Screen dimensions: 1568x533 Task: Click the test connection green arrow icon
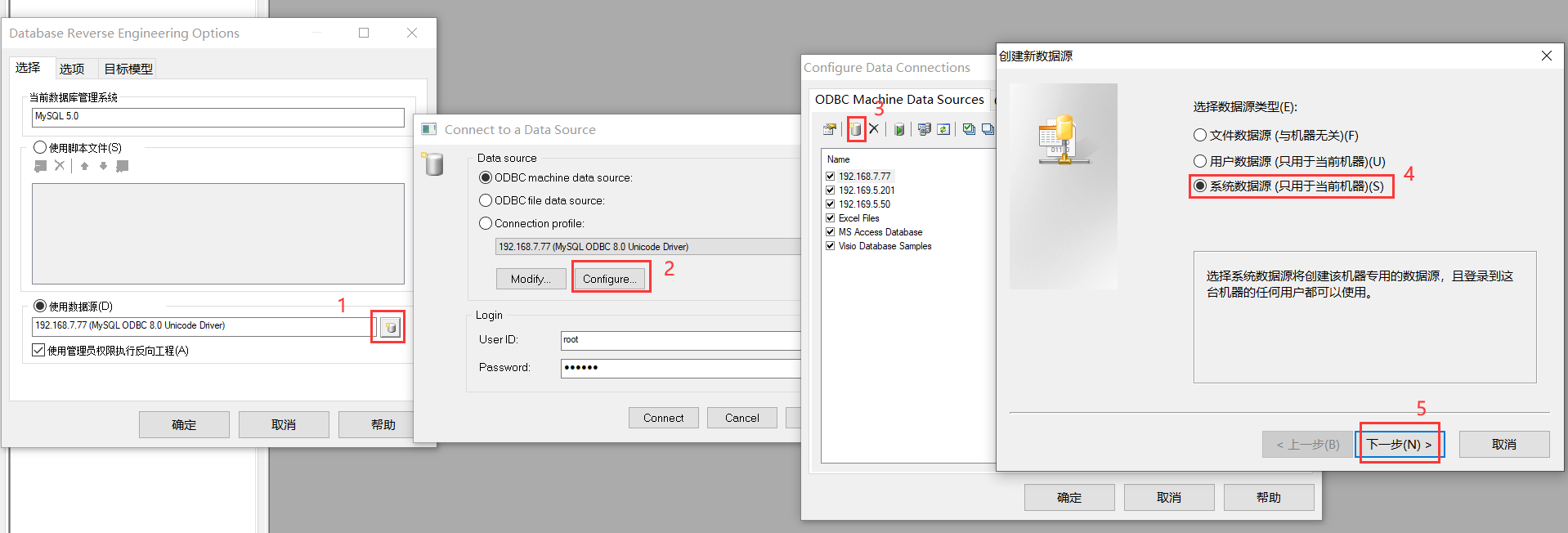[899, 129]
